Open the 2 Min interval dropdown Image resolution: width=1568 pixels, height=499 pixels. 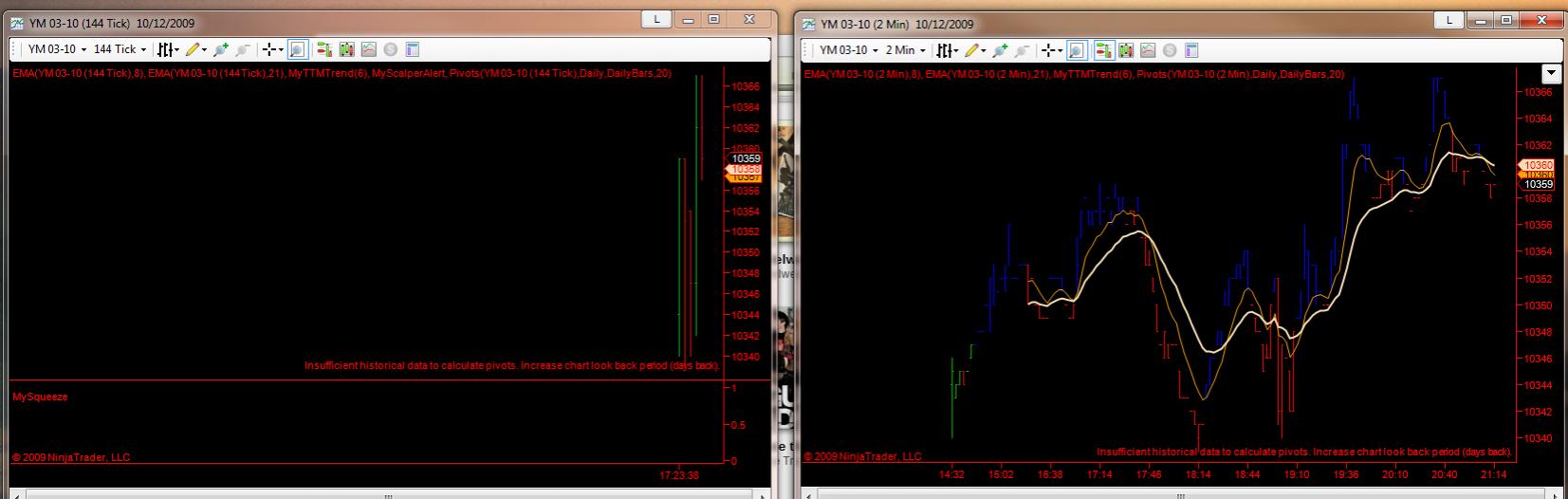tap(906, 50)
